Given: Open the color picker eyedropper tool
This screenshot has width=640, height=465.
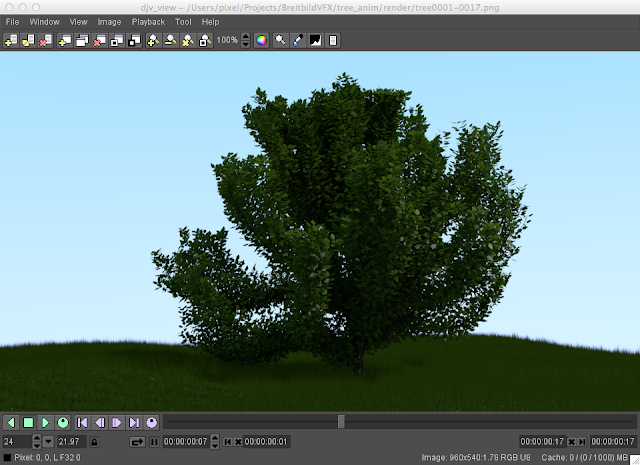Looking at the screenshot, I should [298, 40].
